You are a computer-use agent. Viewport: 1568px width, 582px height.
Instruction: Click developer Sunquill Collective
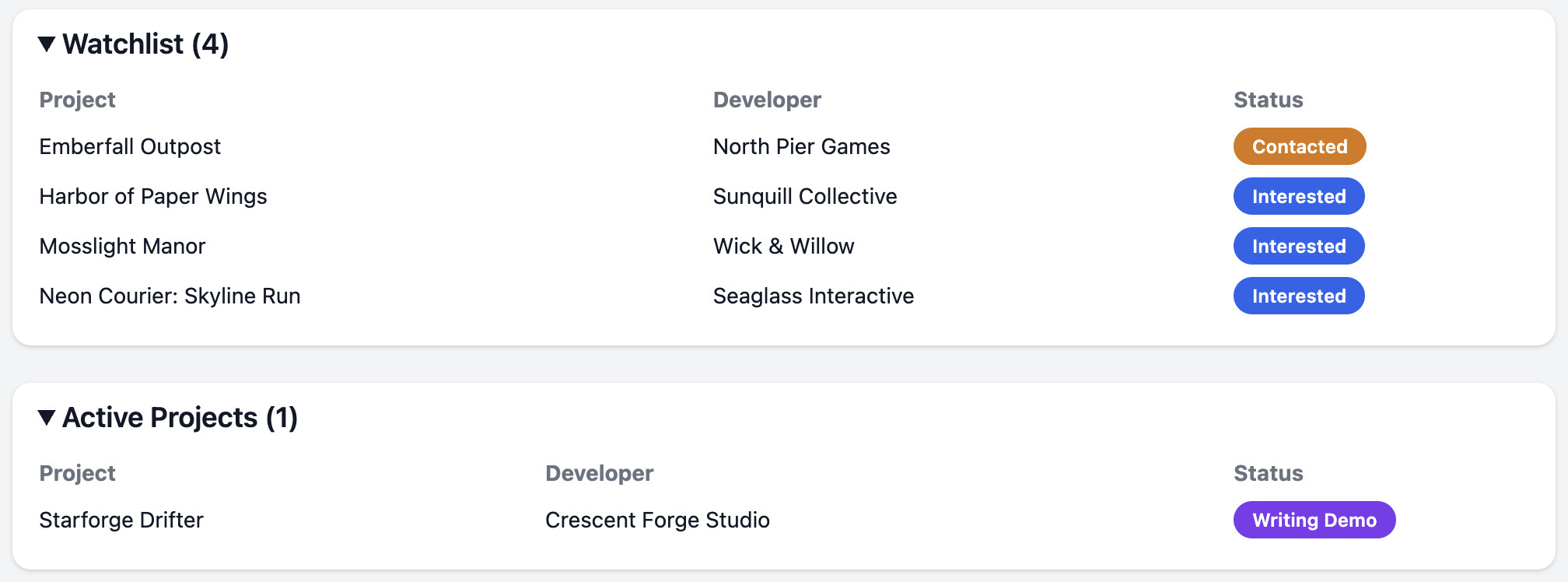pos(805,196)
